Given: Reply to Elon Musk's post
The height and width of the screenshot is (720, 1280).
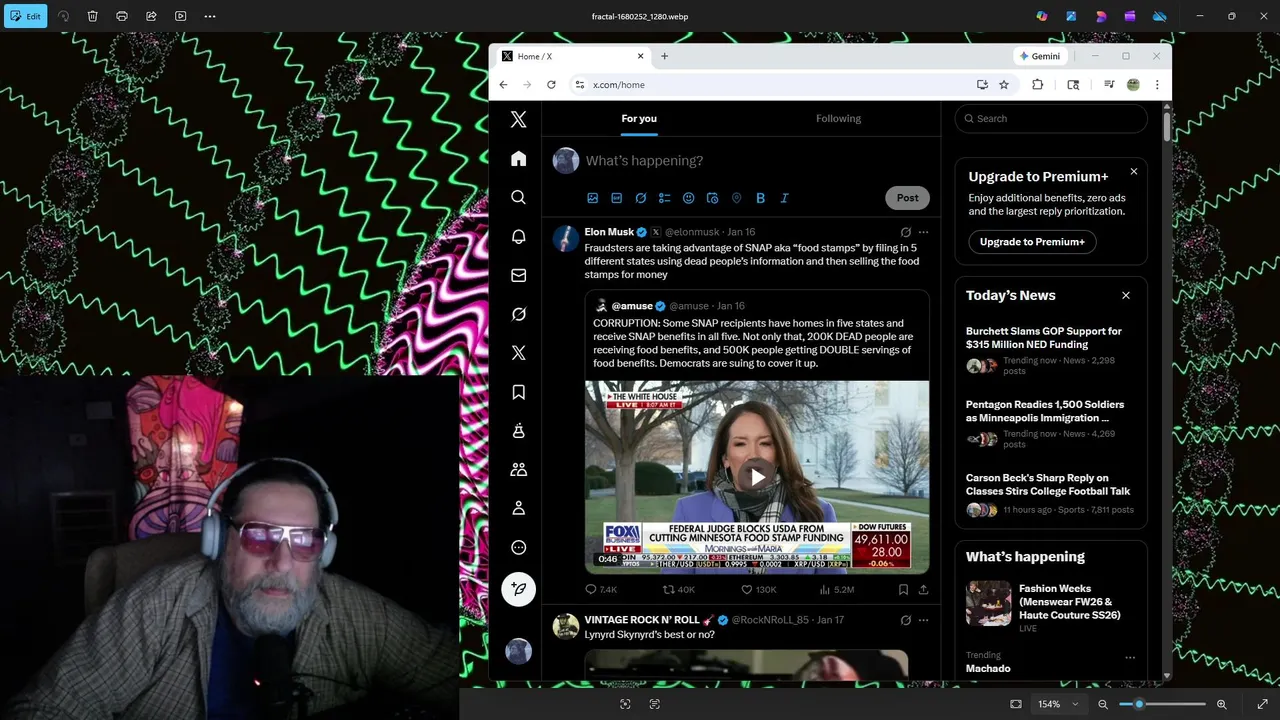Looking at the screenshot, I should coord(600,590).
